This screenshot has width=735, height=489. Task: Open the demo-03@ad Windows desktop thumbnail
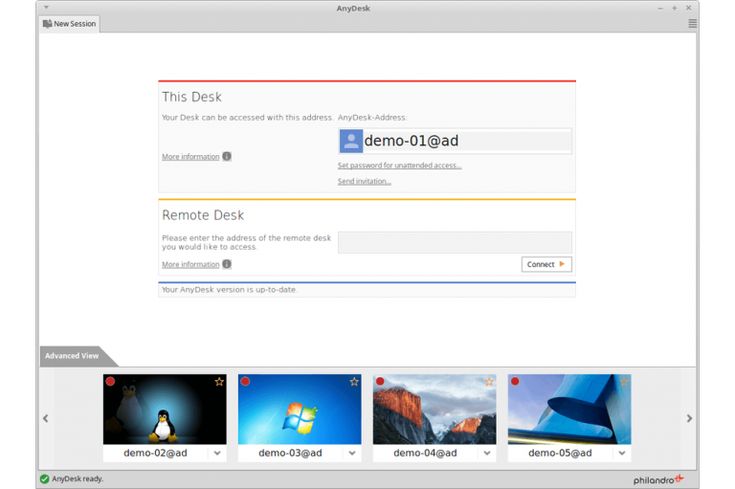coord(300,409)
